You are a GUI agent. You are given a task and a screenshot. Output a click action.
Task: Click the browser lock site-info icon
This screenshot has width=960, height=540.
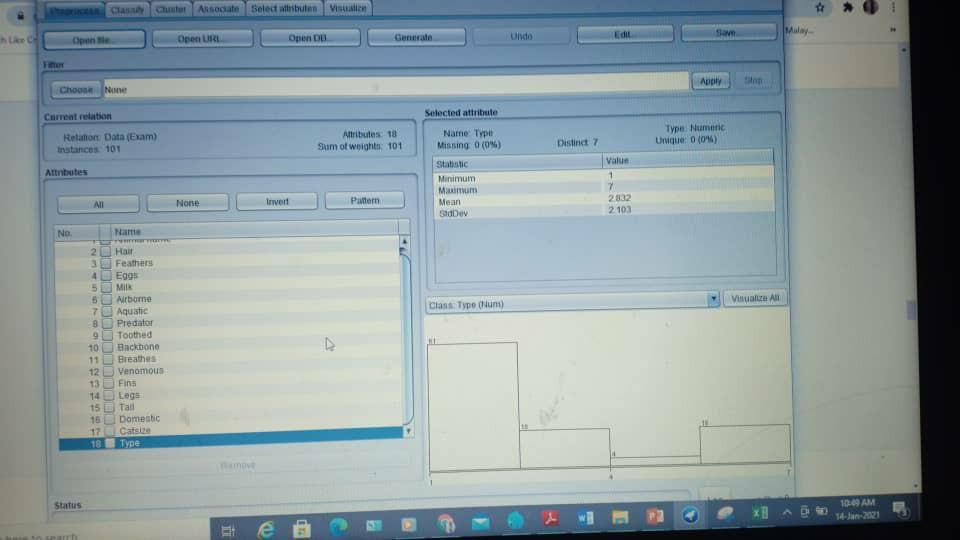[20, 16]
